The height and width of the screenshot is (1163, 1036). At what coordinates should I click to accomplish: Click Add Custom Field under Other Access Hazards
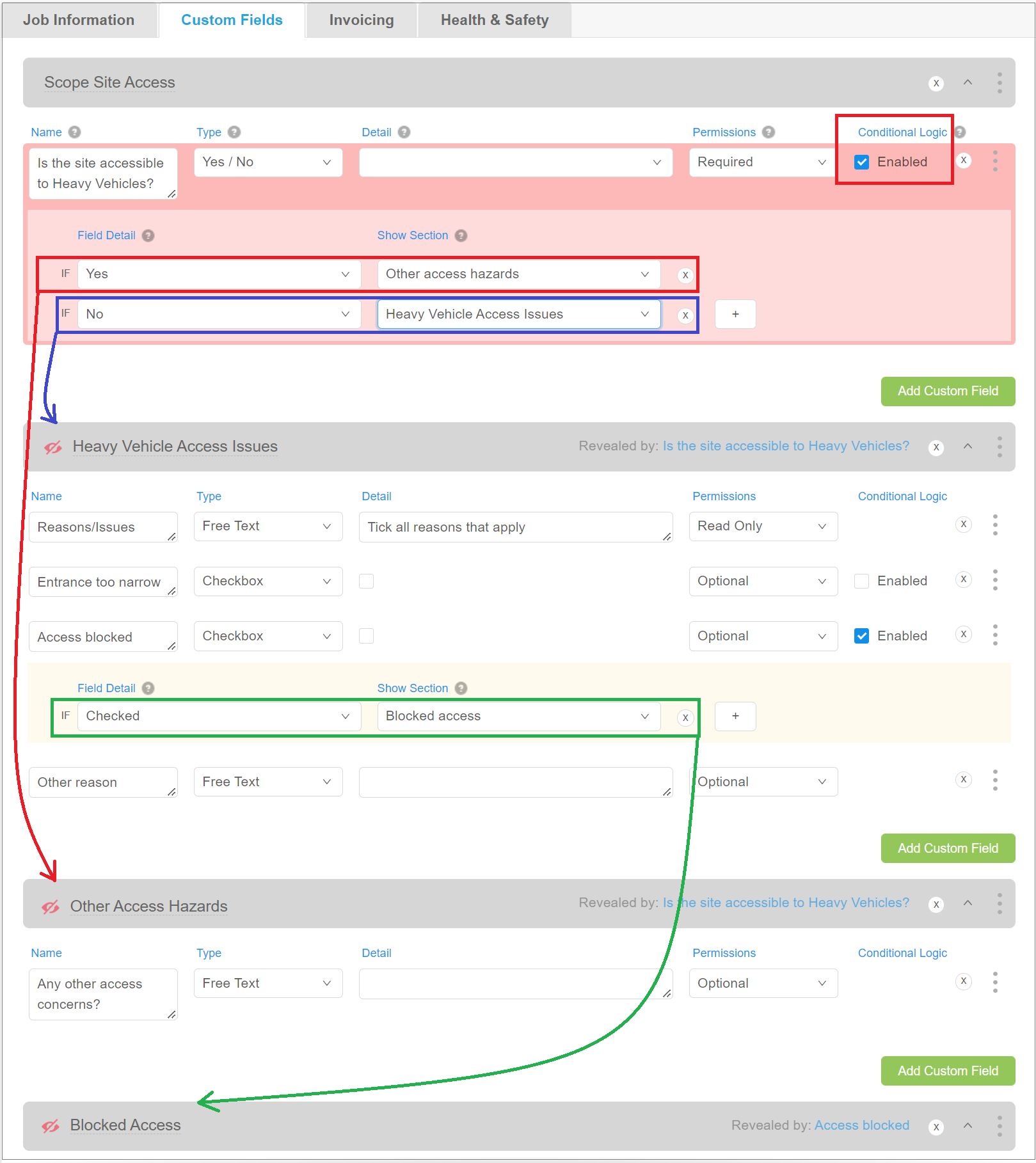coord(948,1070)
